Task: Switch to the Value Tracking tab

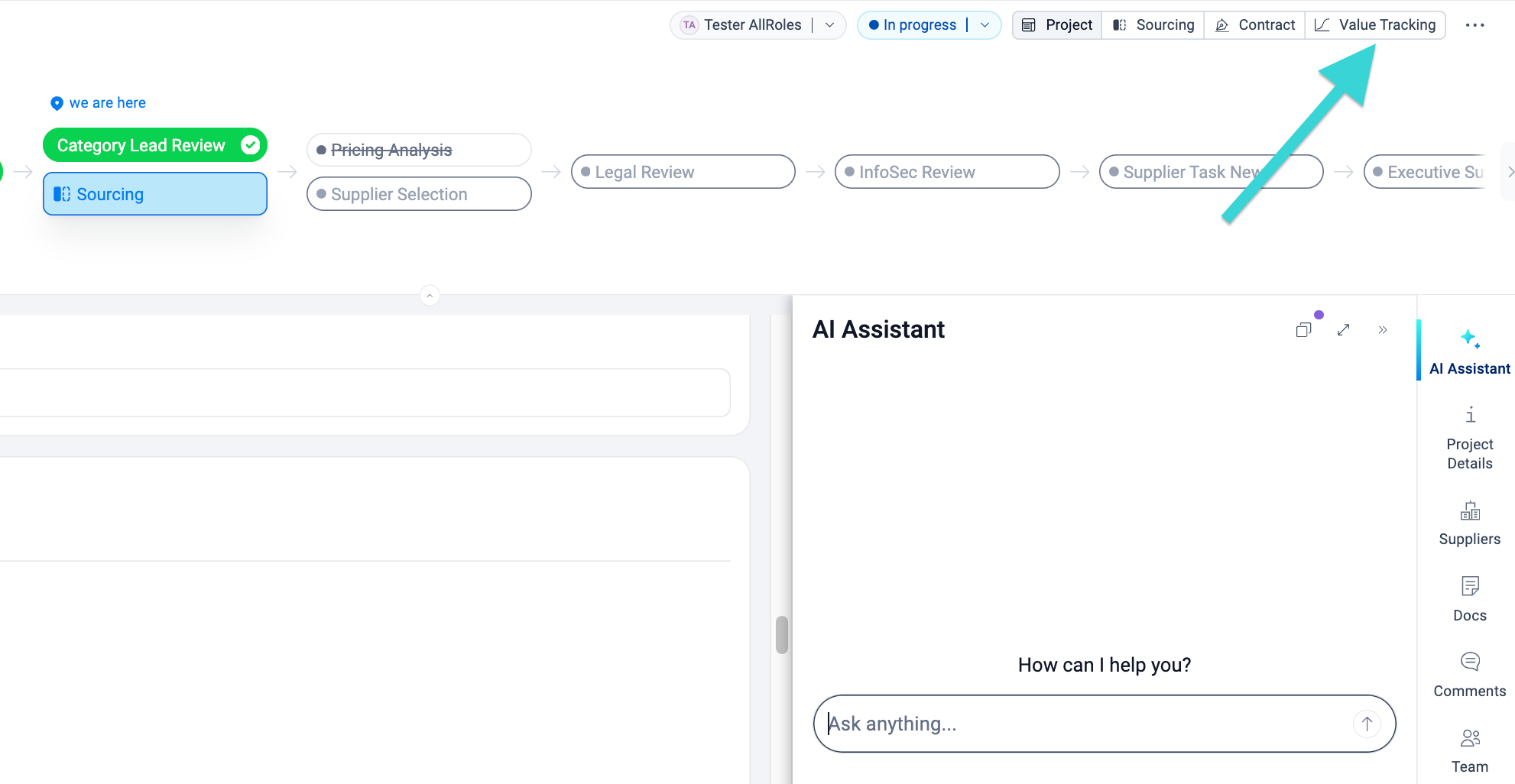Action: click(x=1375, y=25)
